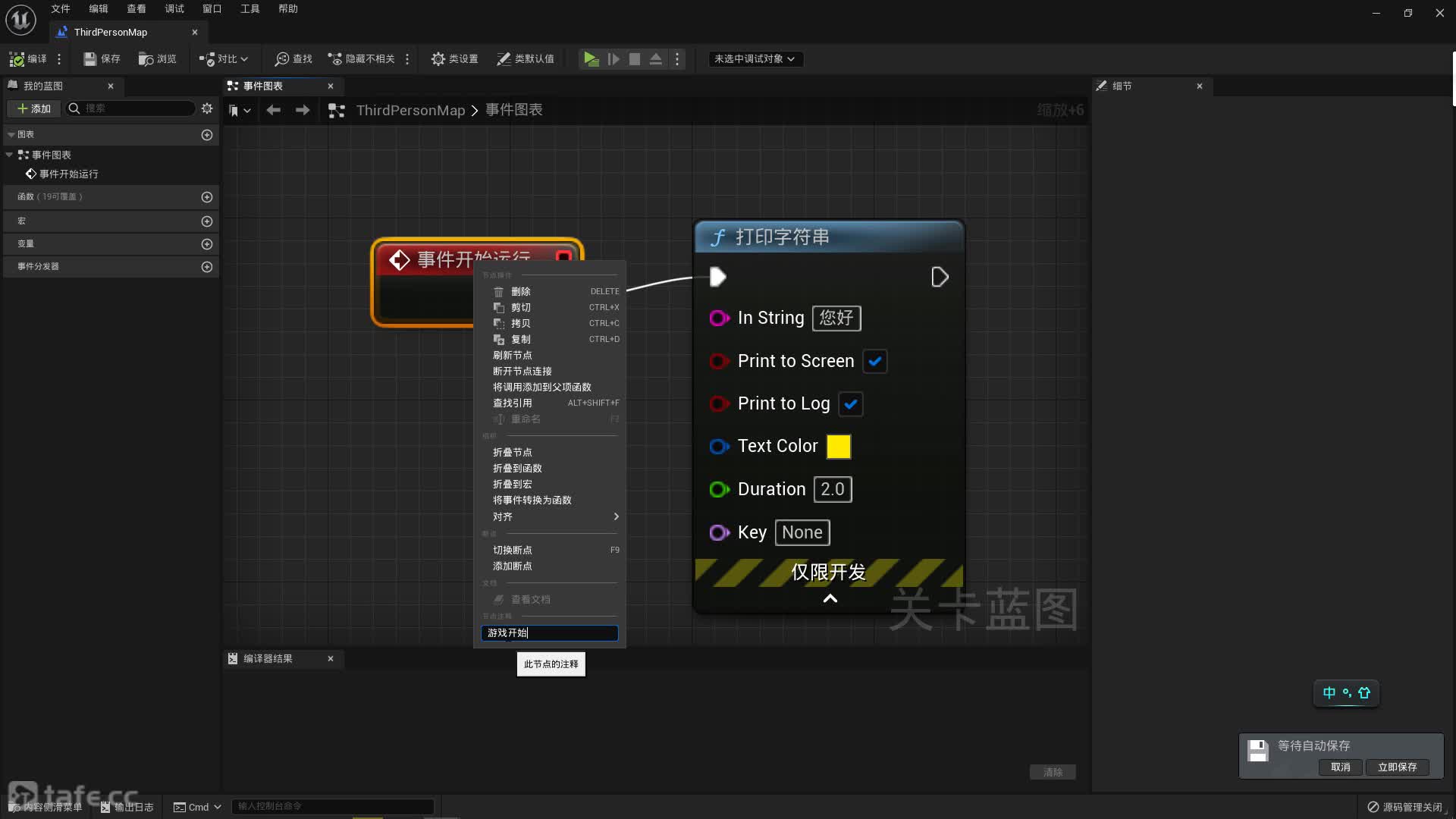The height and width of the screenshot is (819, 1456).
Task: Choose Toggle Breakpoint (切换断点)
Action: (550, 550)
